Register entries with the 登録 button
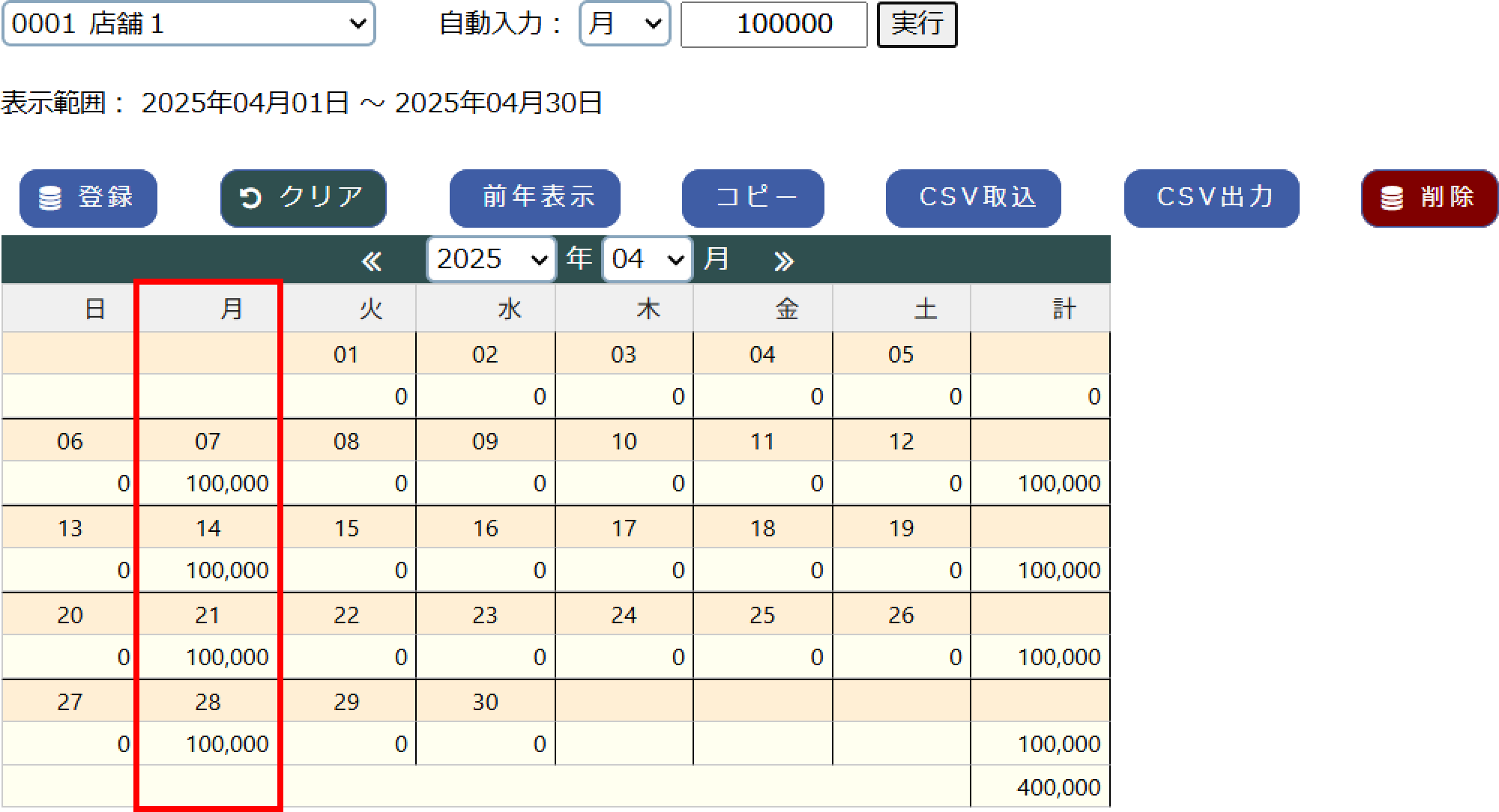The image size is (1499, 812). tap(88, 198)
